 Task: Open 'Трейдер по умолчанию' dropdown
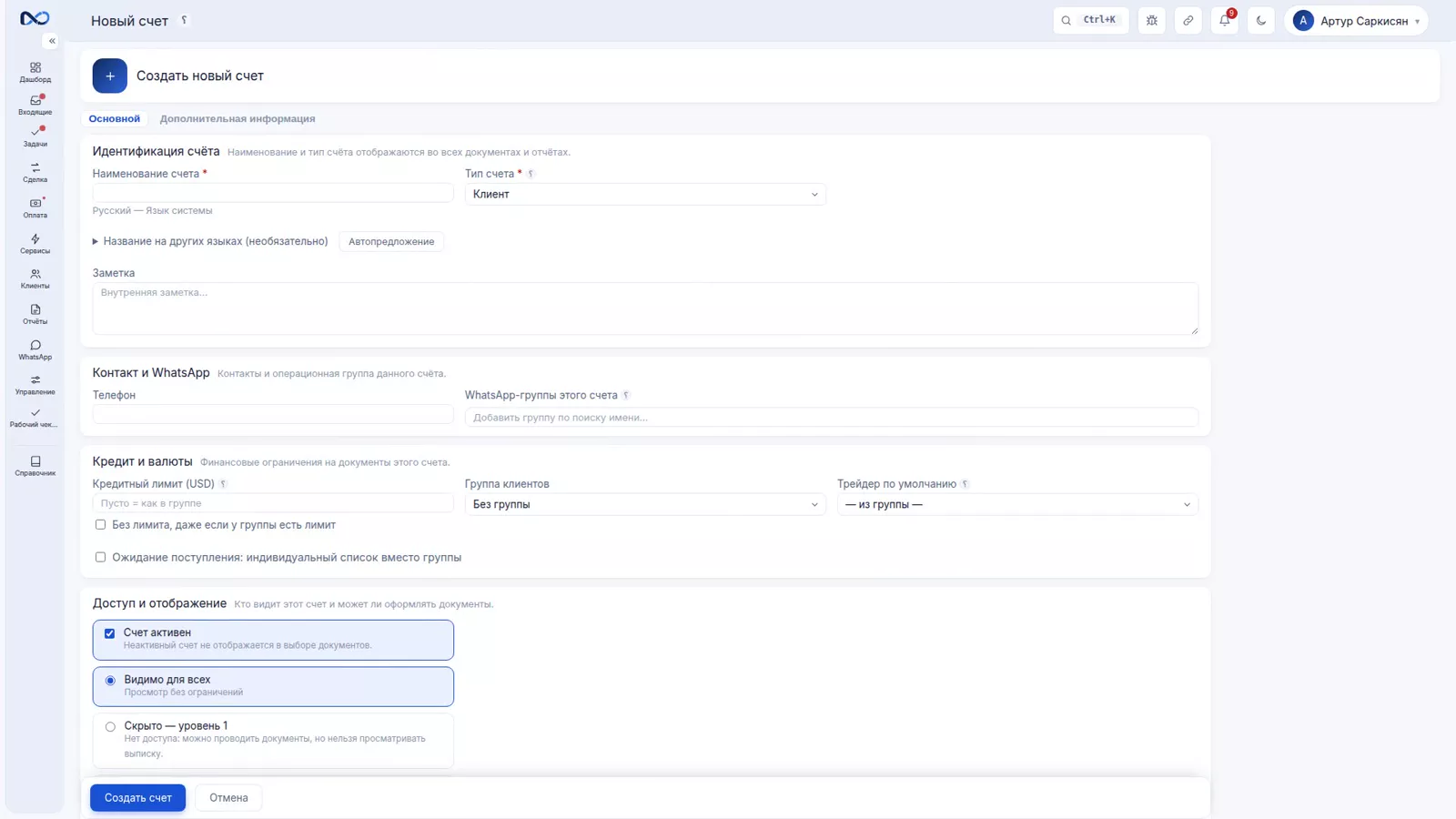point(1017,504)
